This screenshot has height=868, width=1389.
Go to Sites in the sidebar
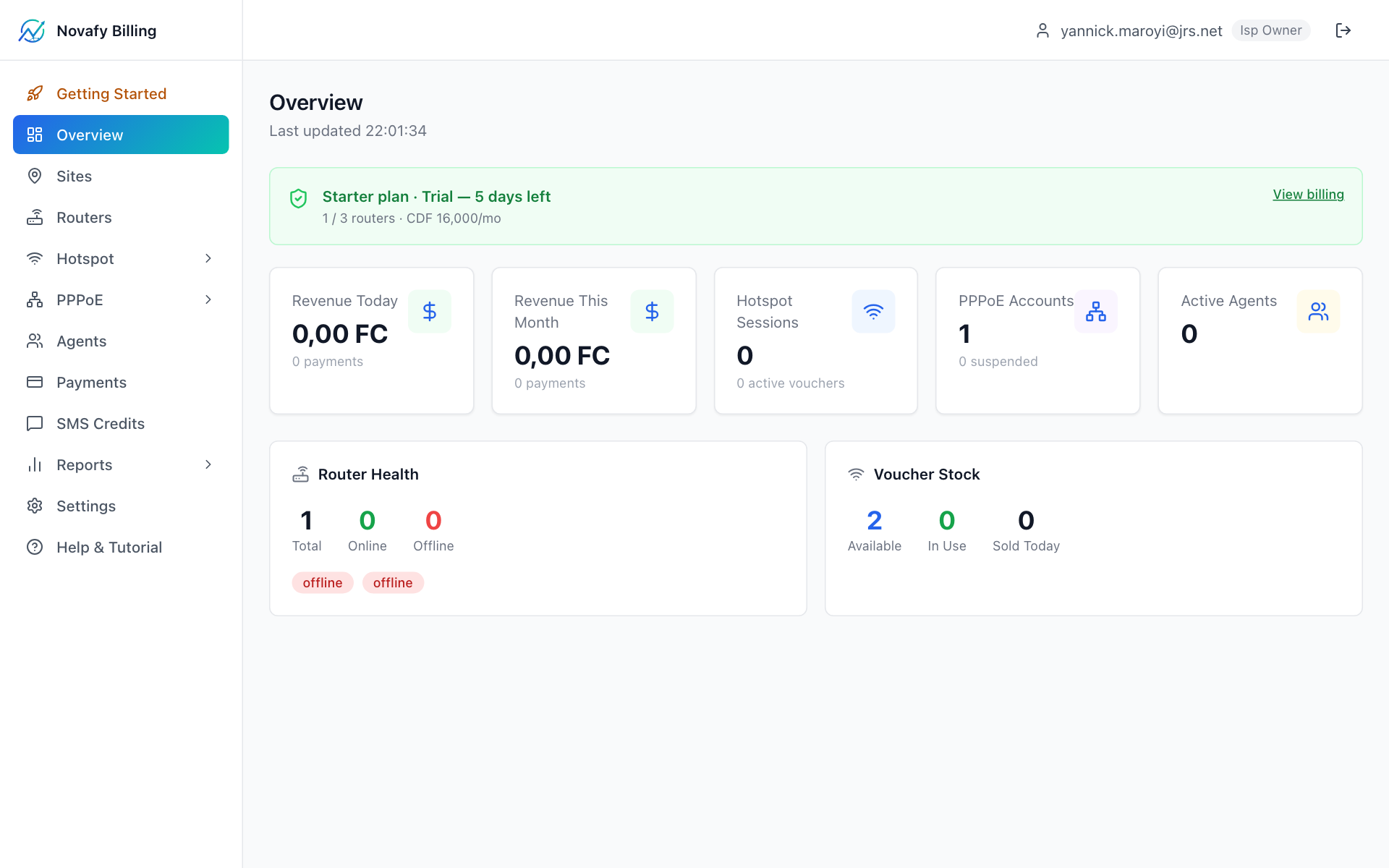point(121,176)
